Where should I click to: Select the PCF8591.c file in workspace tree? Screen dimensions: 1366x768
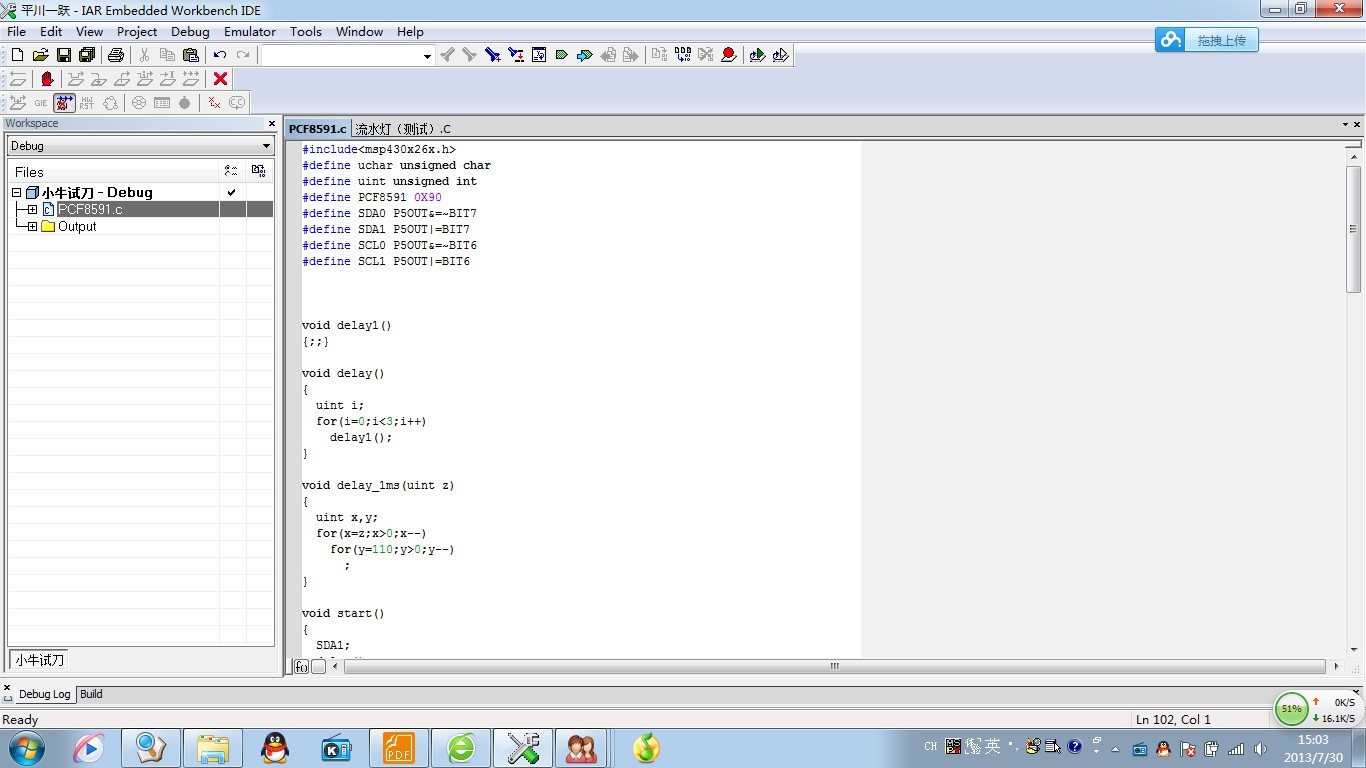pos(90,210)
